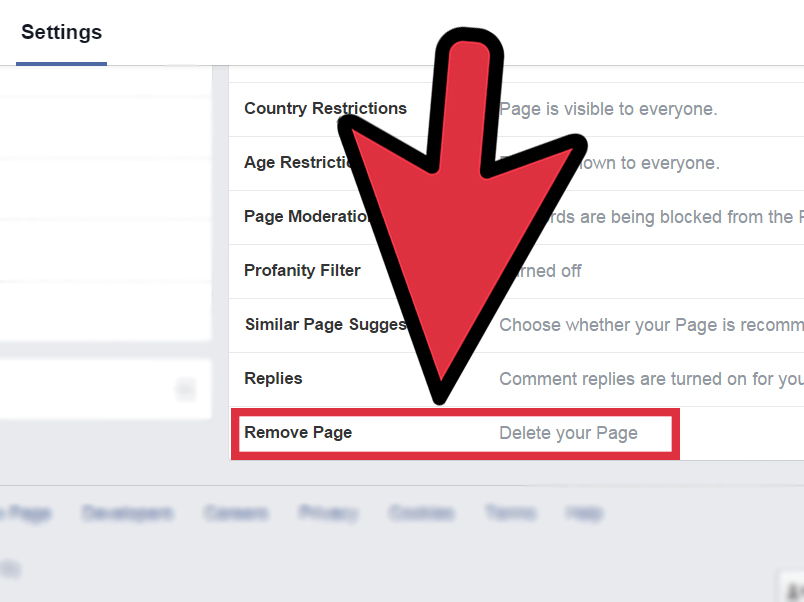Click 'Comment replies are turned on' description
The height and width of the screenshot is (602, 804).
coord(651,379)
